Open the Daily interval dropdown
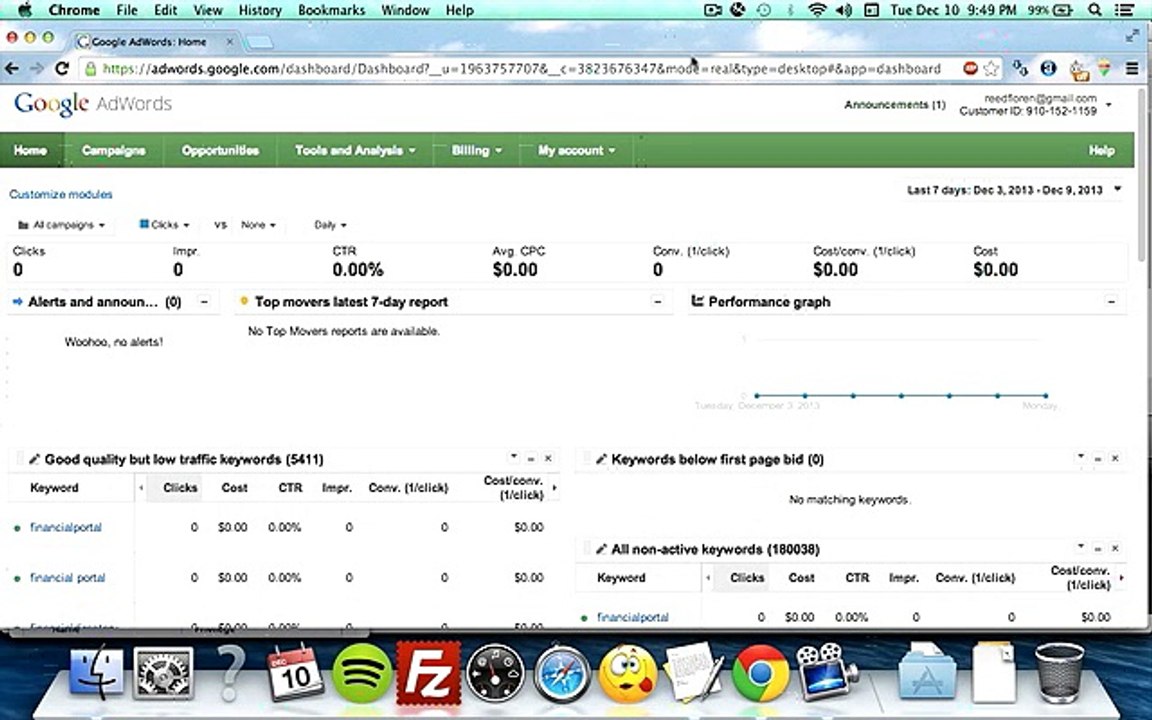 tap(330, 225)
